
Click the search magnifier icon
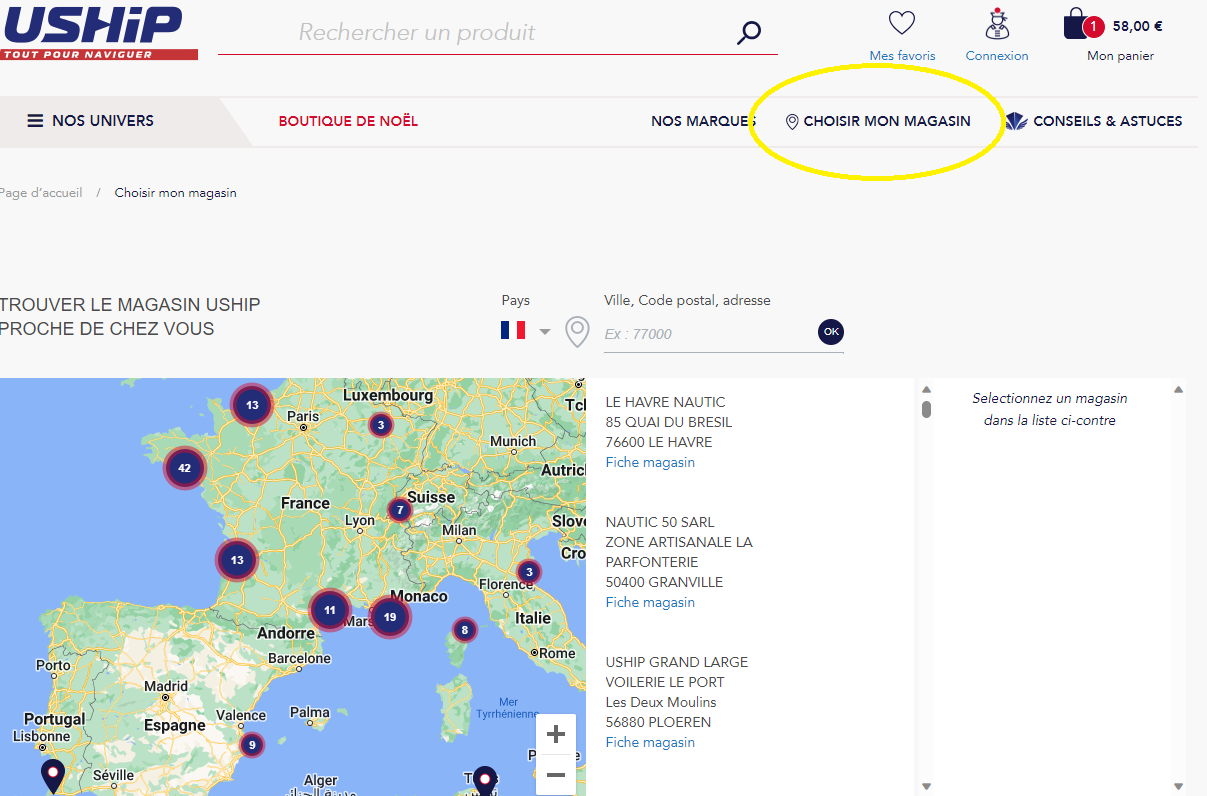(749, 33)
